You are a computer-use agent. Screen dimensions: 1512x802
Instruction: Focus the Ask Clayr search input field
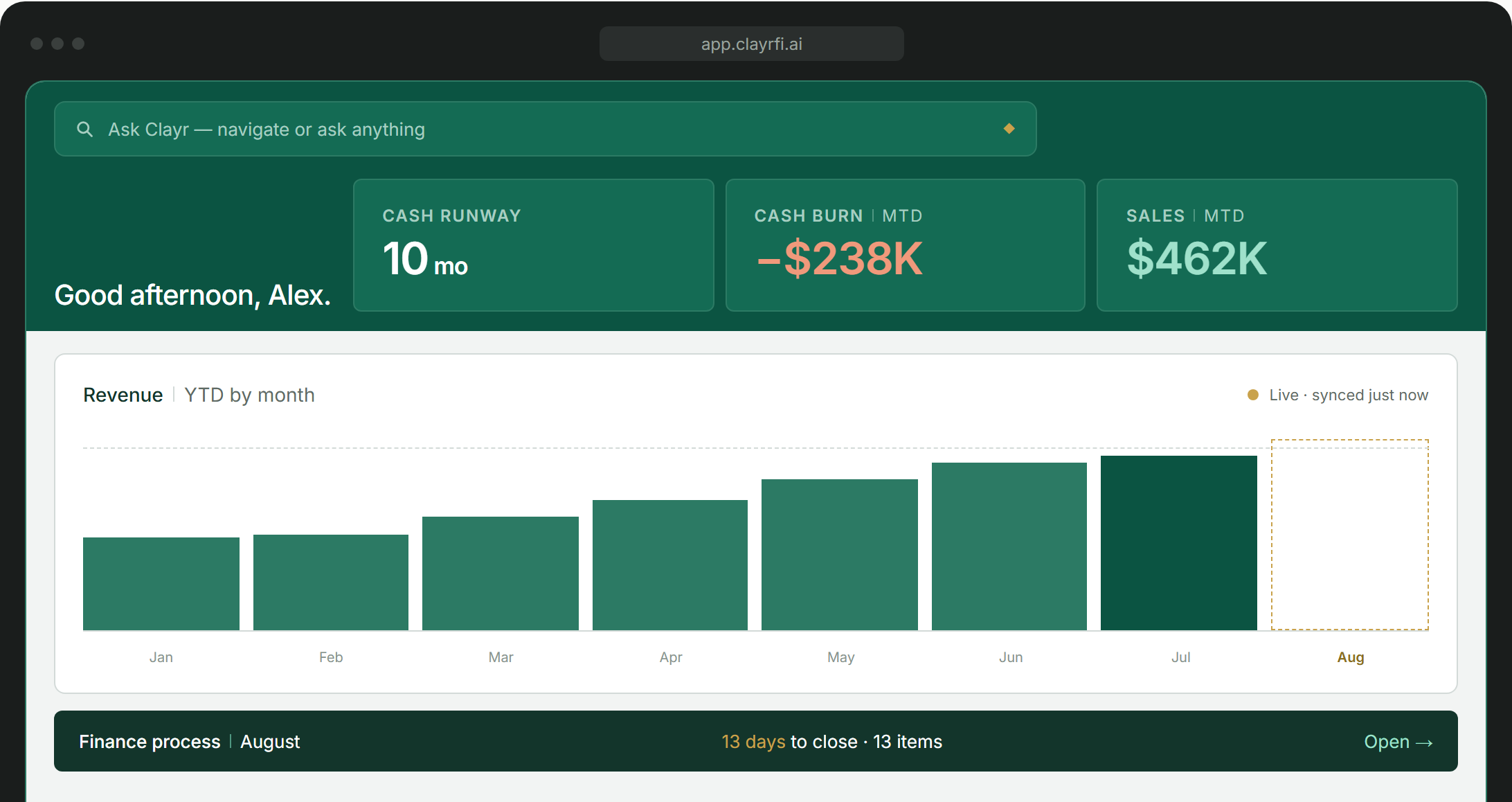click(x=545, y=129)
